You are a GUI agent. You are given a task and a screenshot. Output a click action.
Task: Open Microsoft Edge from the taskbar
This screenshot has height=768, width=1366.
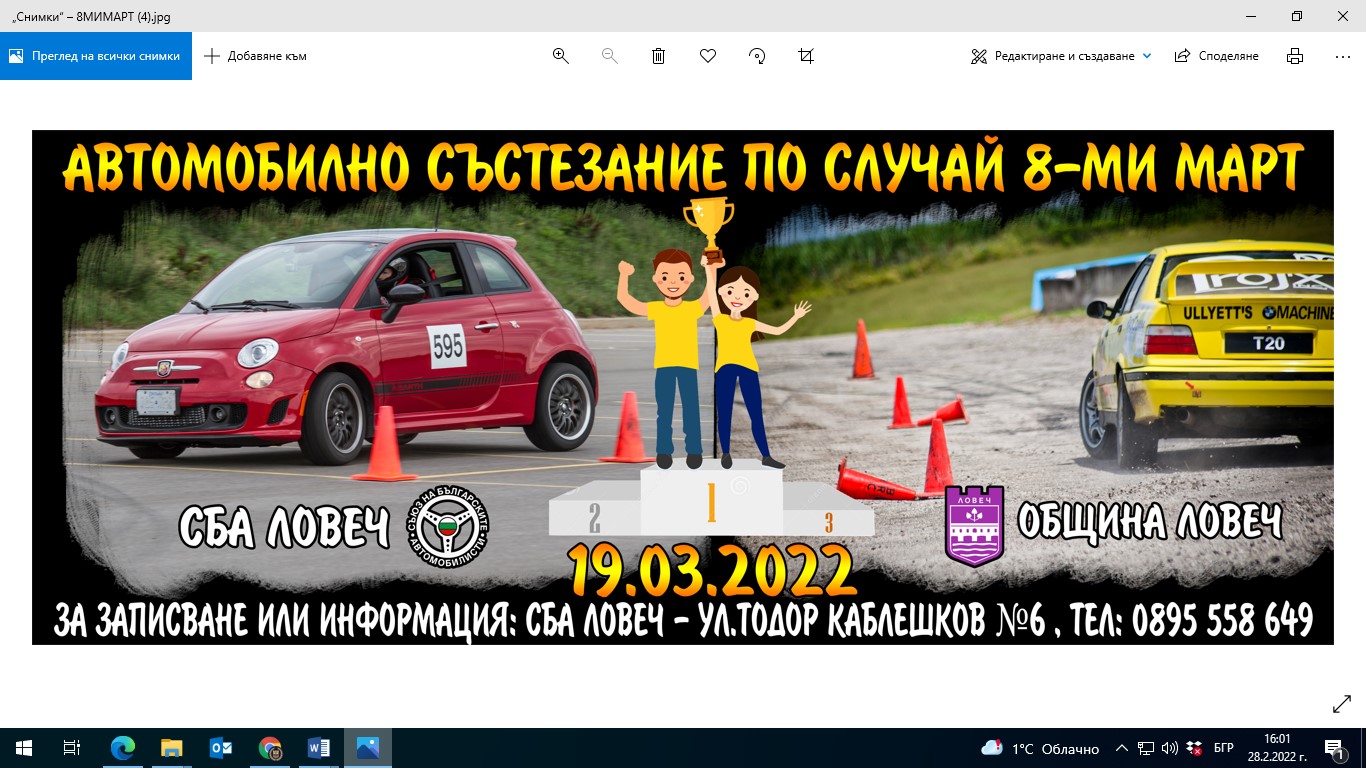[x=123, y=748]
